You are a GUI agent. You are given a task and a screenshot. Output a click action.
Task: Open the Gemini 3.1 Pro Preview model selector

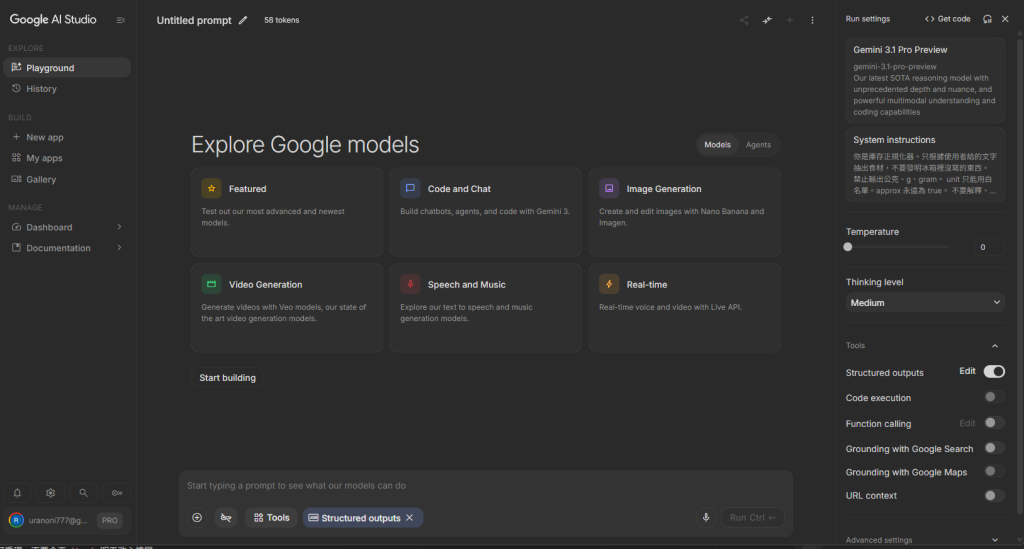click(x=925, y=80)
